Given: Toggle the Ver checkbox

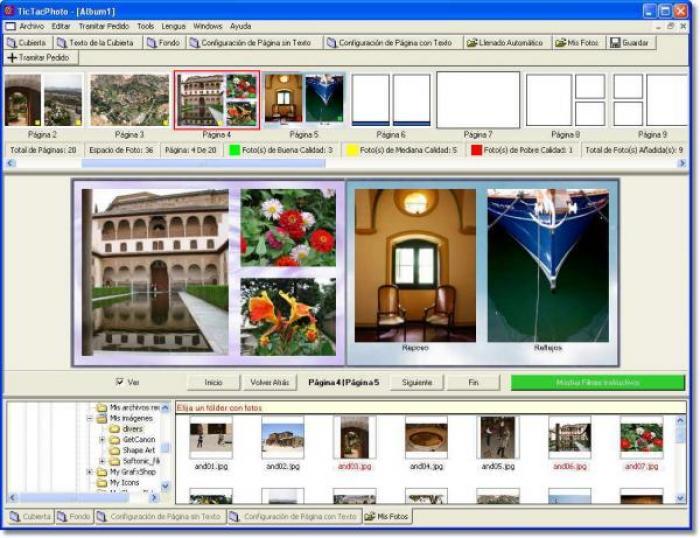Looking at the screenshot, I should pyautogui.click(x=120, y=382).
